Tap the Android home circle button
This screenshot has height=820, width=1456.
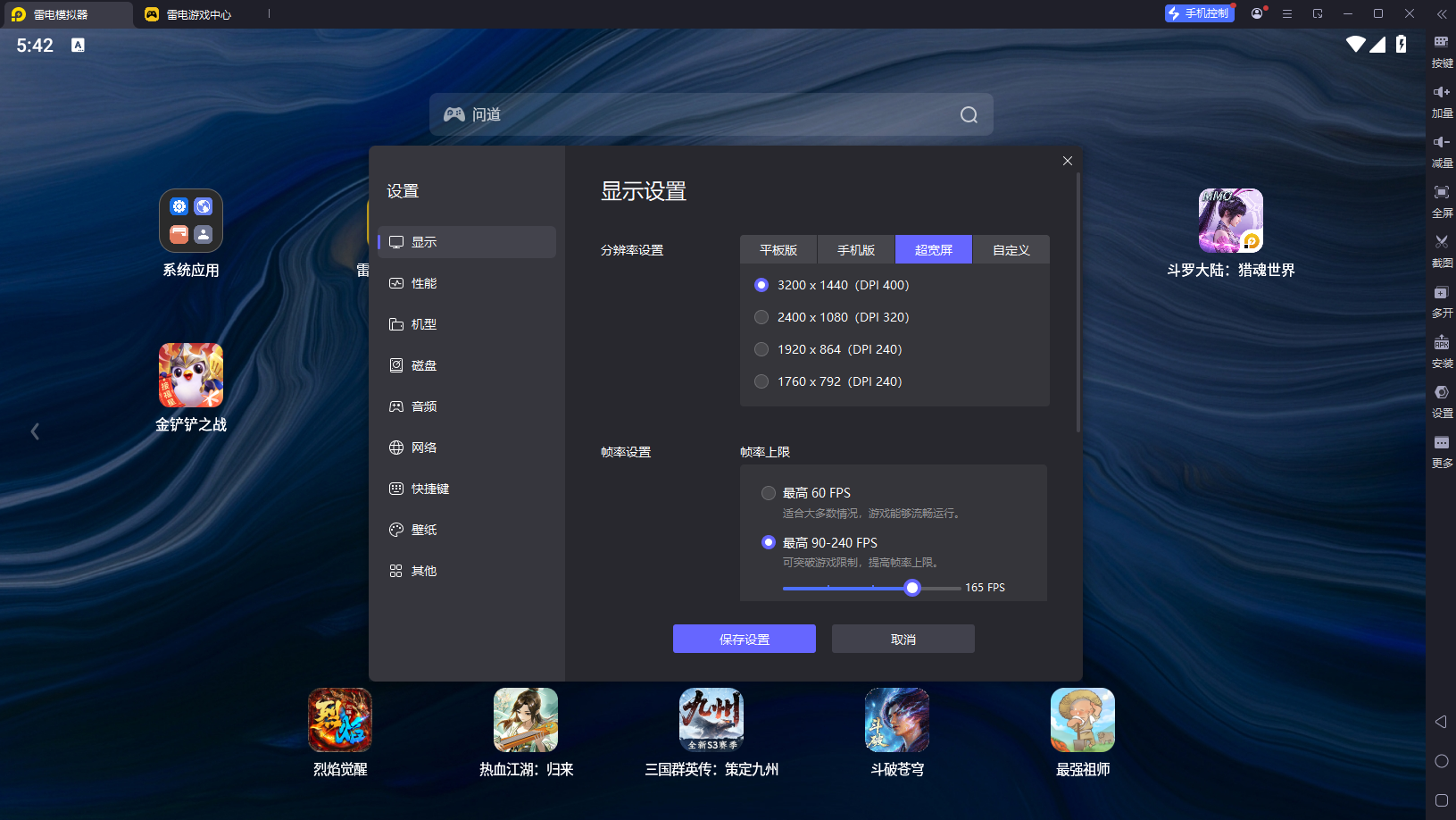[1441, 761]
